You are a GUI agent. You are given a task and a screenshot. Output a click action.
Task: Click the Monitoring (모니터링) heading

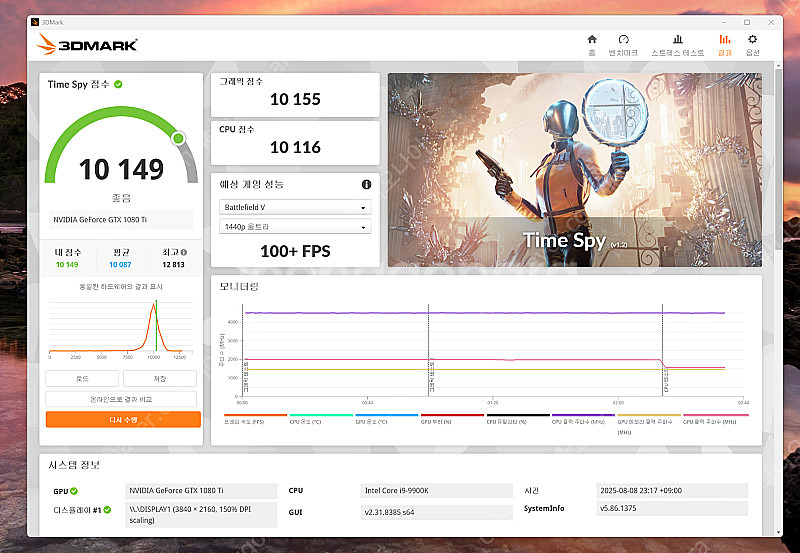point(239,287)
